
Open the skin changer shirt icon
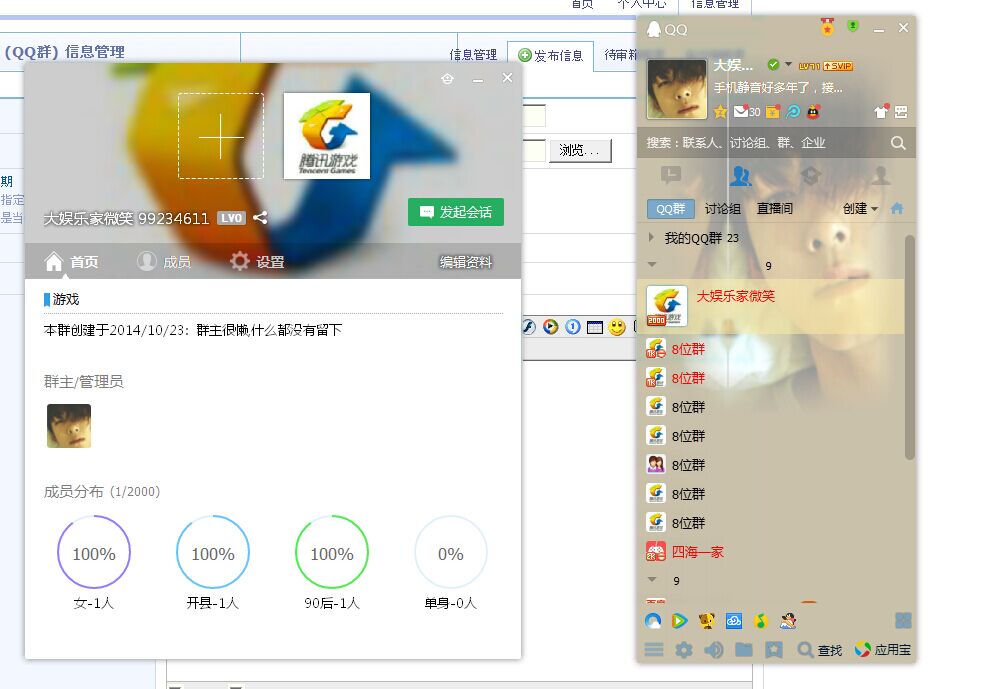point(882,111)
